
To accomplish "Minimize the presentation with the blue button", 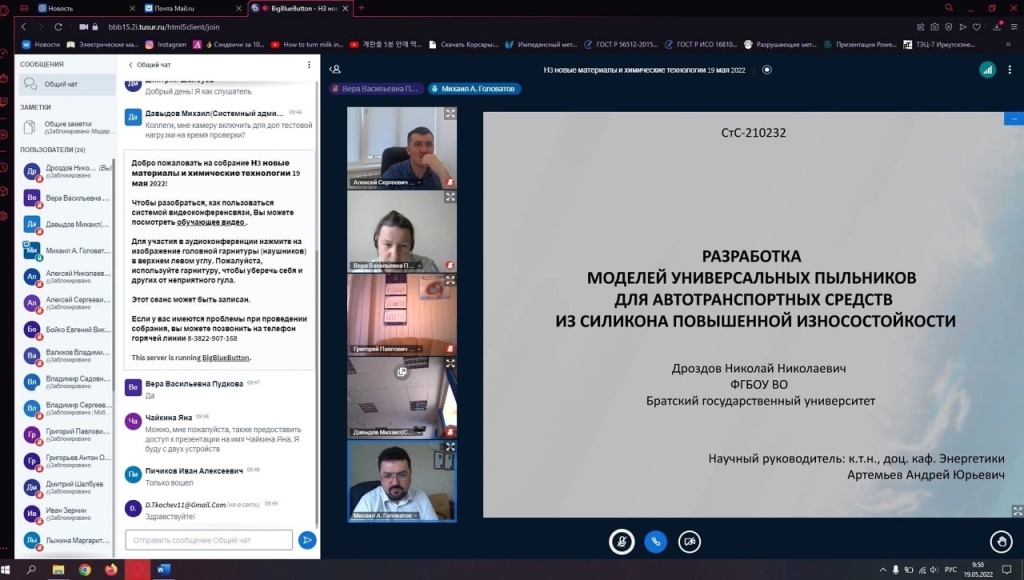I will 1014,119.
